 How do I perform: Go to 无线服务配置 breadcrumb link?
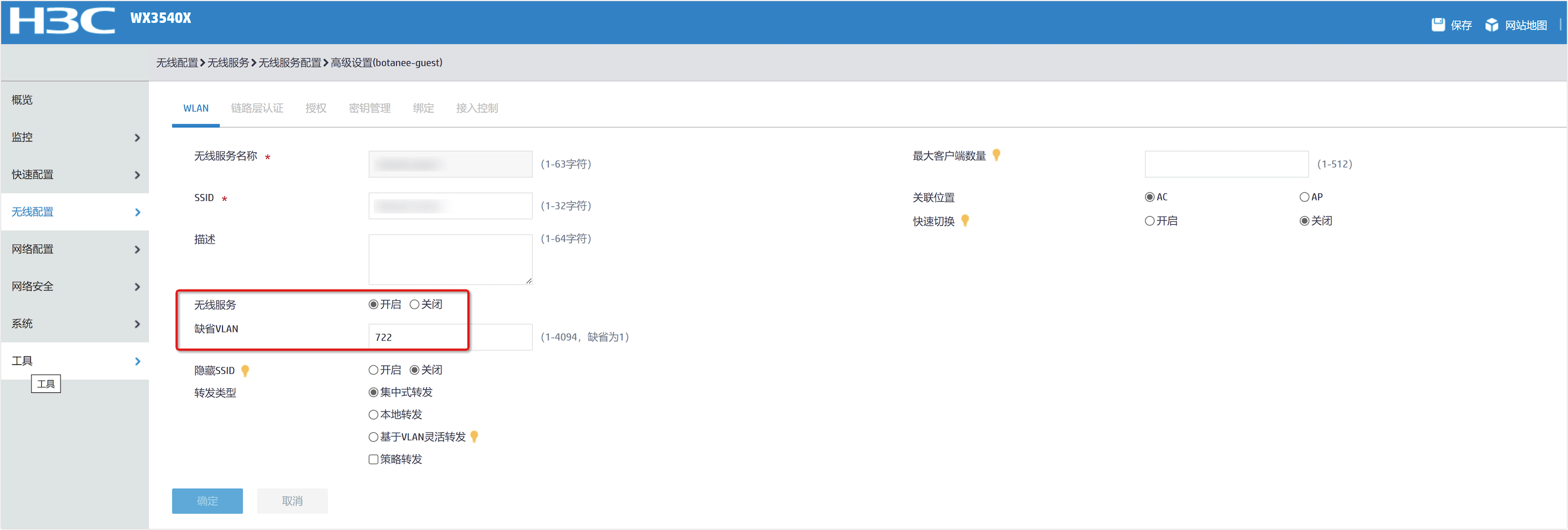point(290,63)
